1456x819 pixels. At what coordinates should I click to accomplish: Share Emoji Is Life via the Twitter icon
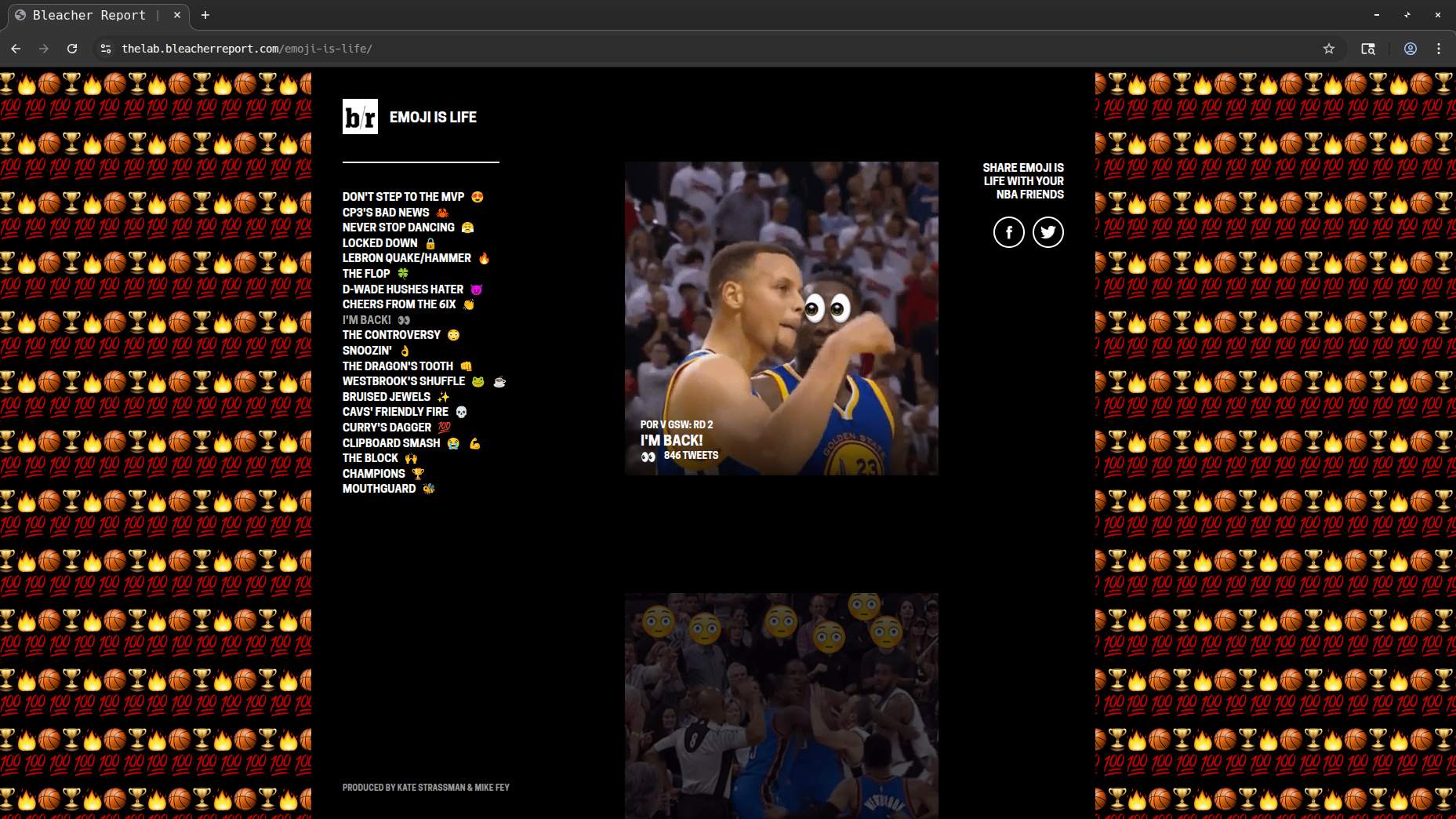(1048, 231)
